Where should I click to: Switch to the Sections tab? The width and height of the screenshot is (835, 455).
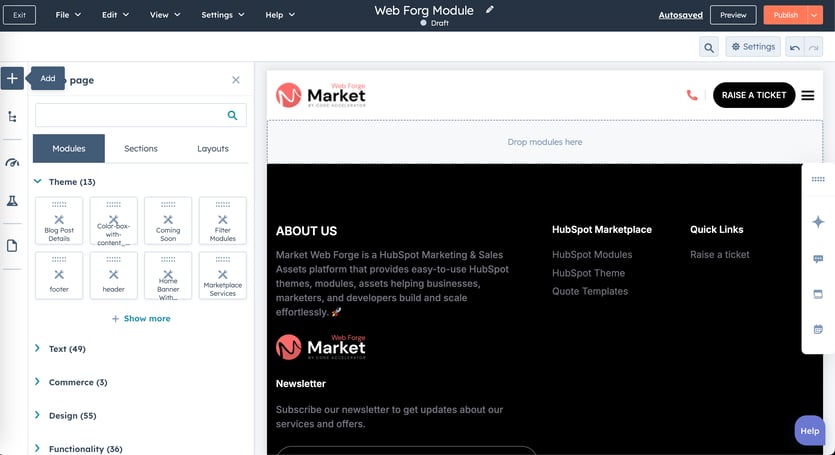[141, 149]
